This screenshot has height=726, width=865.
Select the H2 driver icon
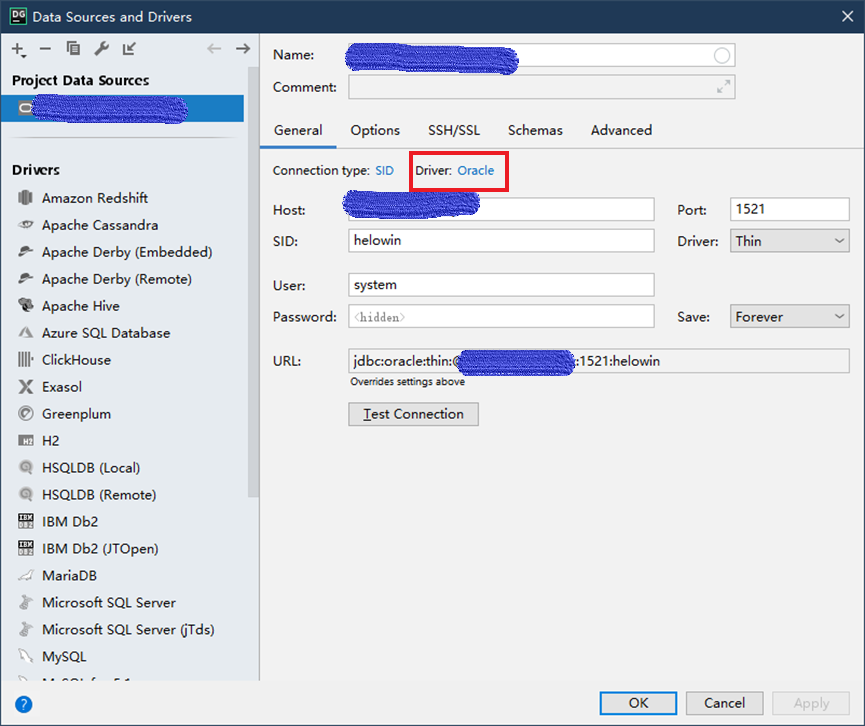click(25, 440)
